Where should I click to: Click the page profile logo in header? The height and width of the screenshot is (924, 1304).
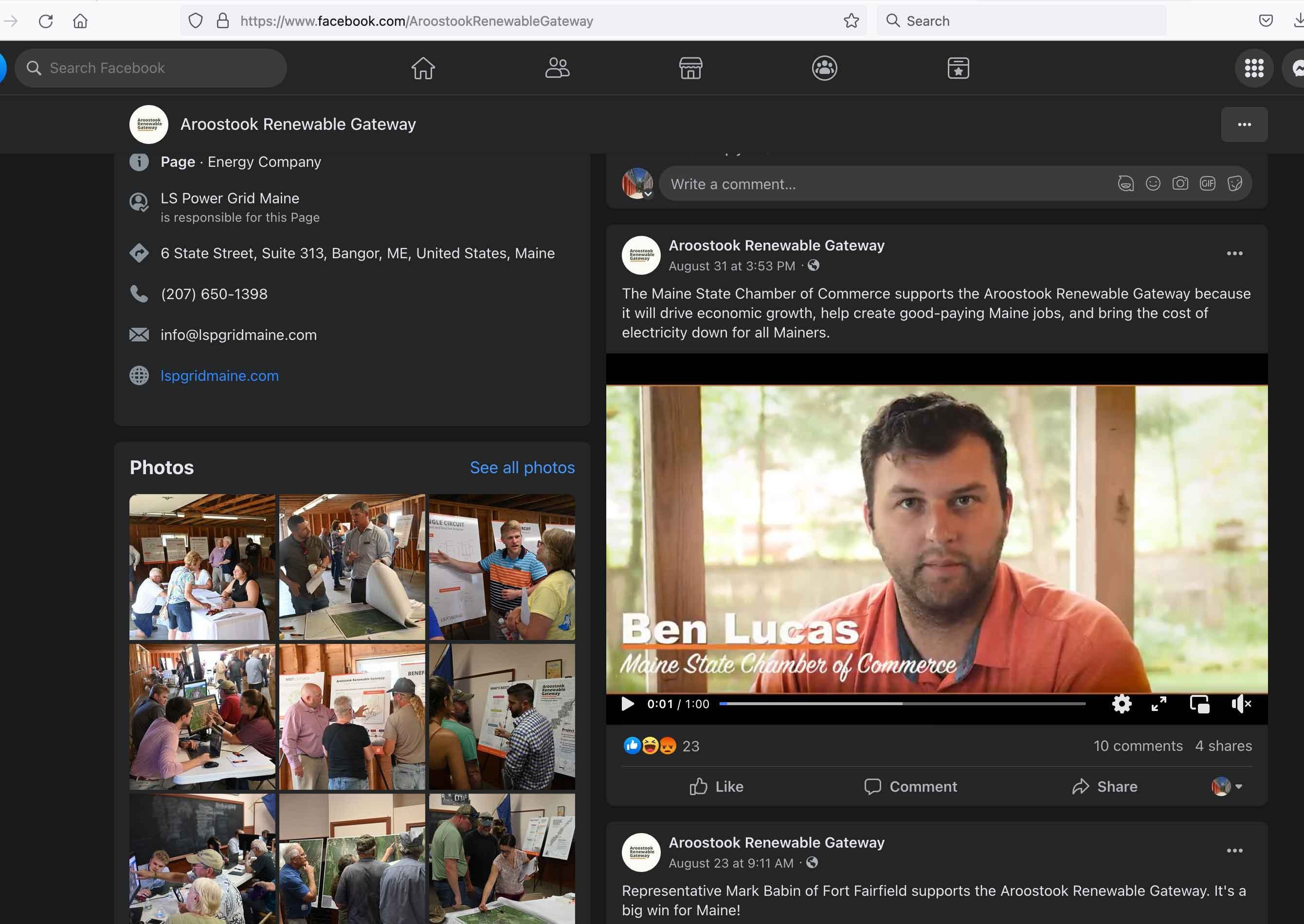coord(148,124)
